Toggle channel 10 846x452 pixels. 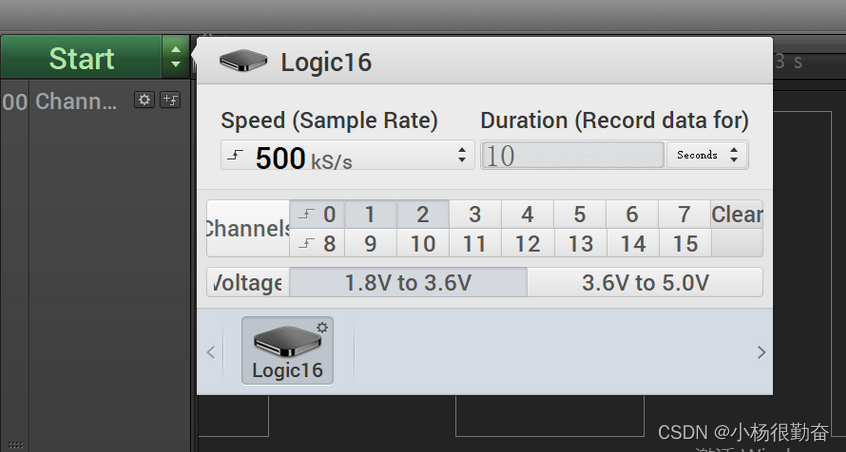pos(422,243)
